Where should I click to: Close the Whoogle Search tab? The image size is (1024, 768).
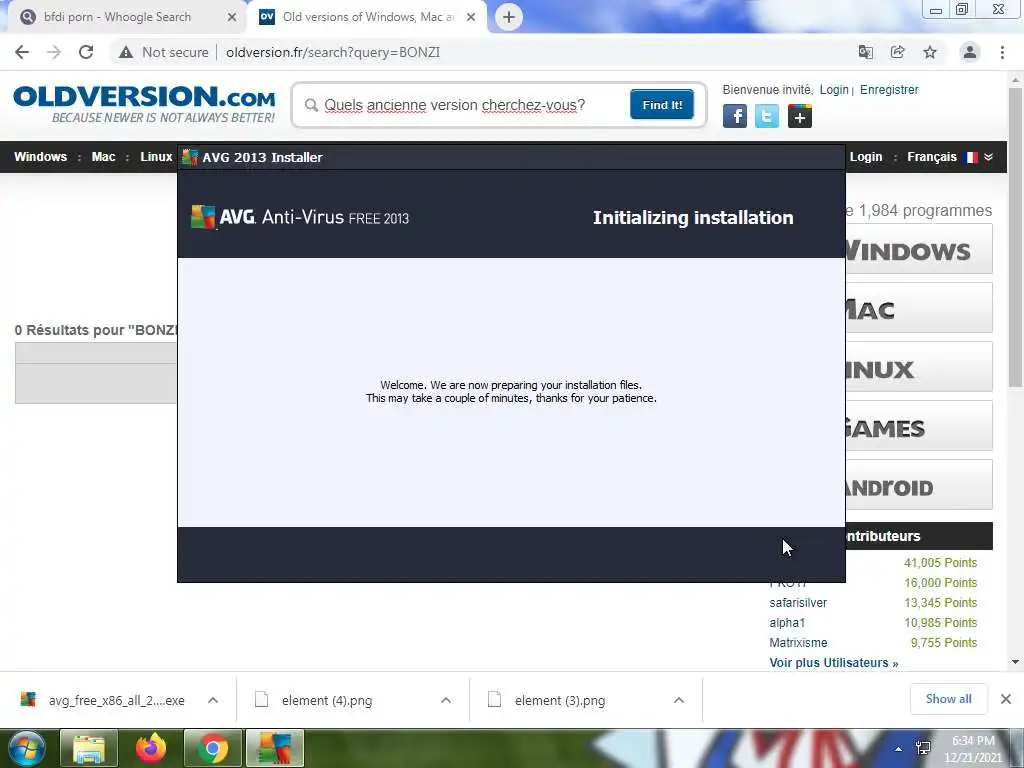(232, 17)
